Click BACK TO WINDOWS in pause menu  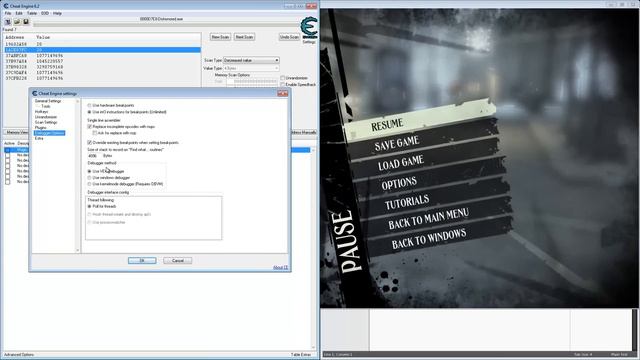429,238
